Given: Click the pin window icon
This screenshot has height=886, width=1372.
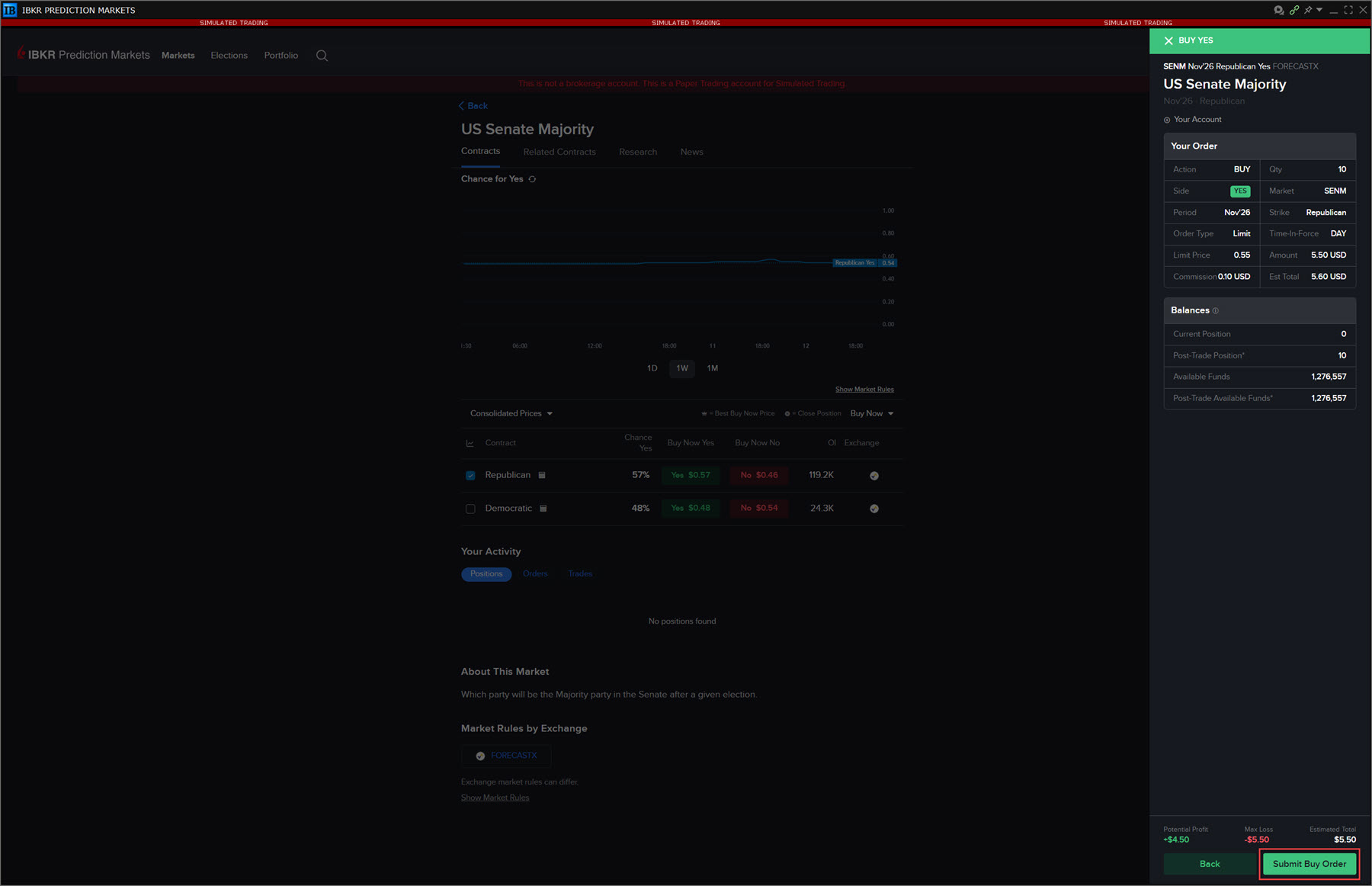Looking at the screenshot, I should click(x=1308, y=10).
